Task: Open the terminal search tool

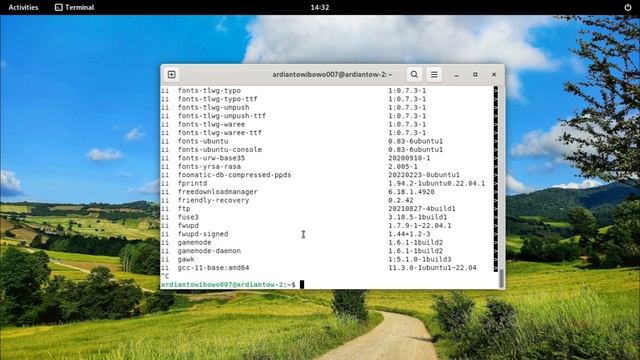Action: tap(414, 75)
